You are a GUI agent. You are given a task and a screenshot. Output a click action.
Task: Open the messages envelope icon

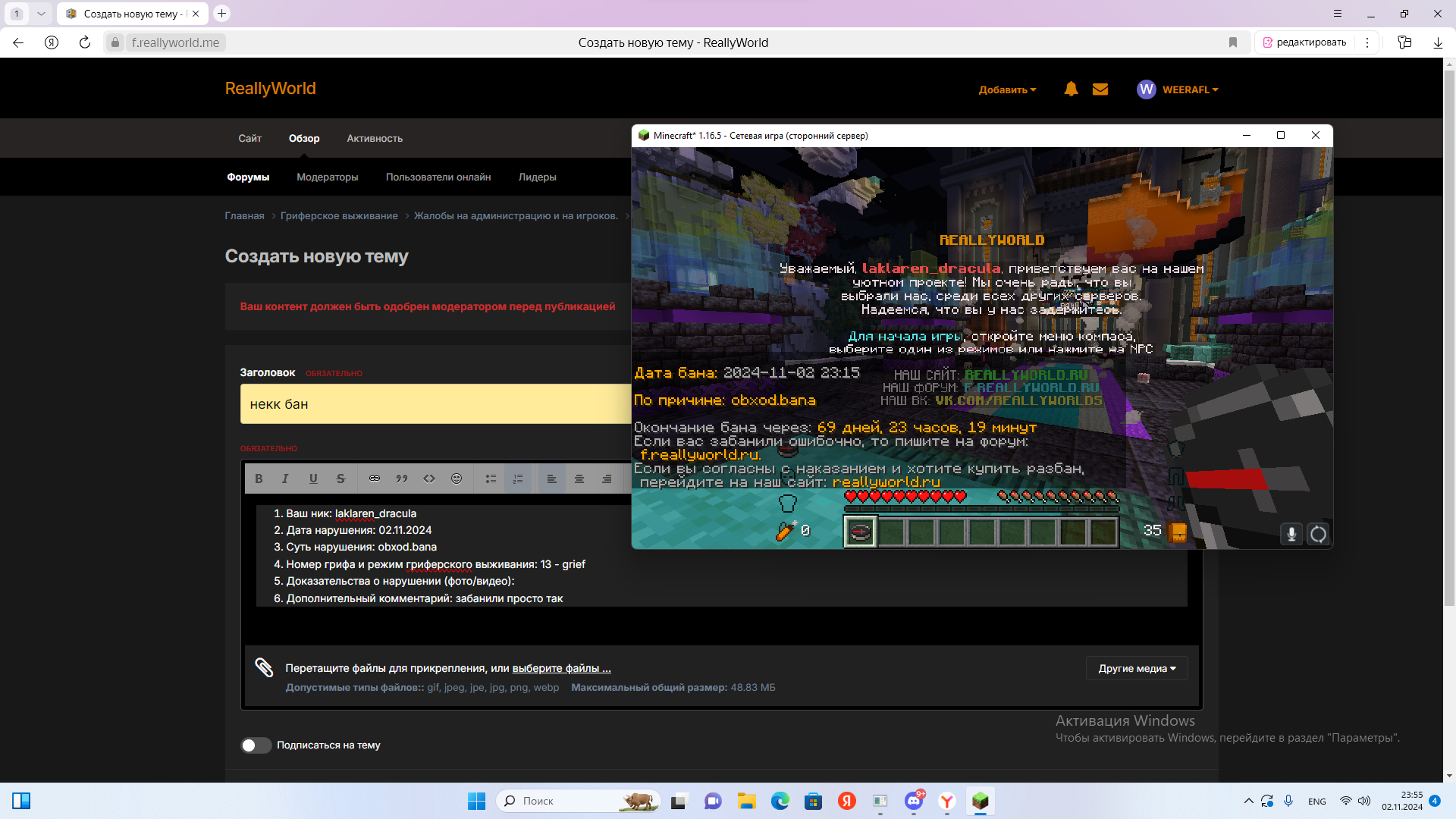1100,89
